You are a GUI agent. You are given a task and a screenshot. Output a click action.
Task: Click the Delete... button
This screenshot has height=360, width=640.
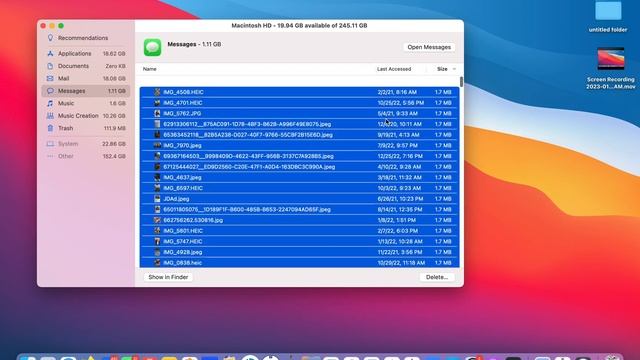click(437, 277)
